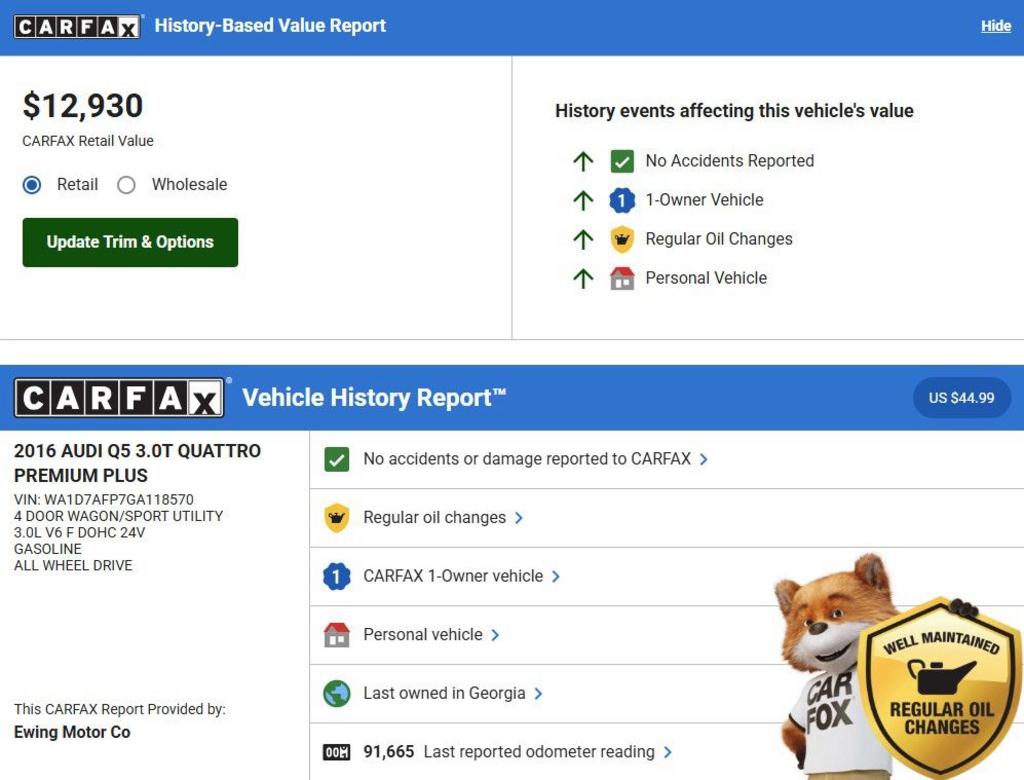Click the Personal Vehicle house icon in value panel
Image resolution: width=1024 pixels, height=780 pixels.
[x=622, y=278]
